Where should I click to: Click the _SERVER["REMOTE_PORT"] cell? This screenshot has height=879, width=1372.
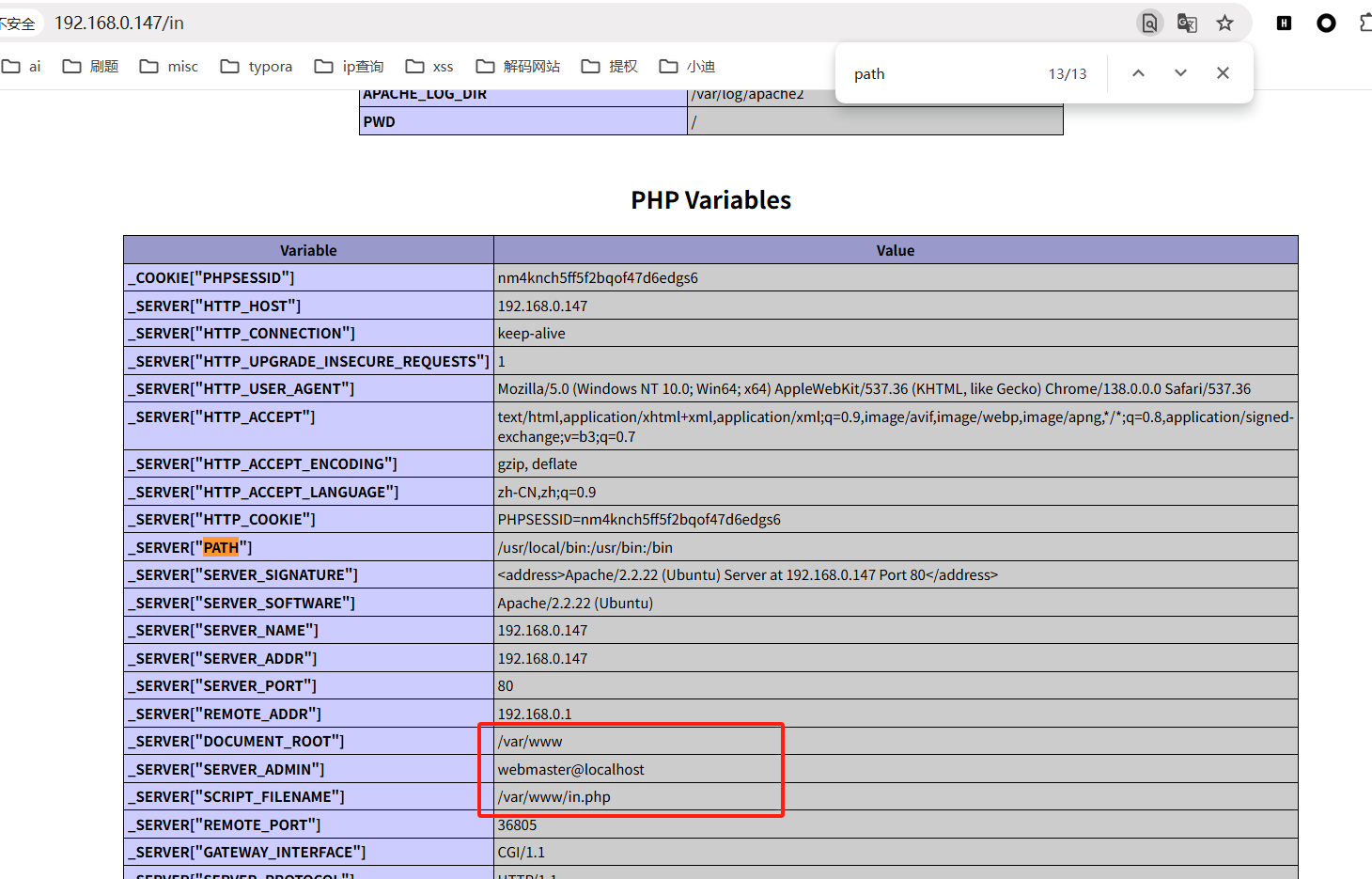(x=308, y=824)
